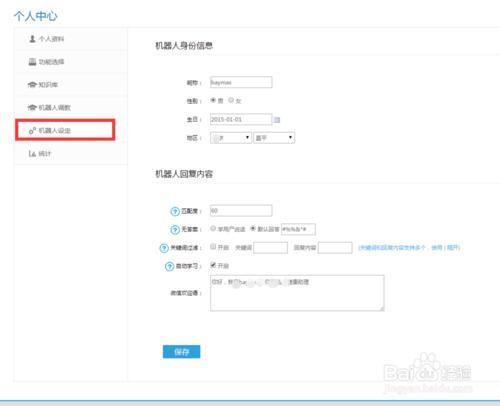The height and width of the screenshot is (406, 500).
Task: Expand the province region dropdown
Action: click(231, 138)
